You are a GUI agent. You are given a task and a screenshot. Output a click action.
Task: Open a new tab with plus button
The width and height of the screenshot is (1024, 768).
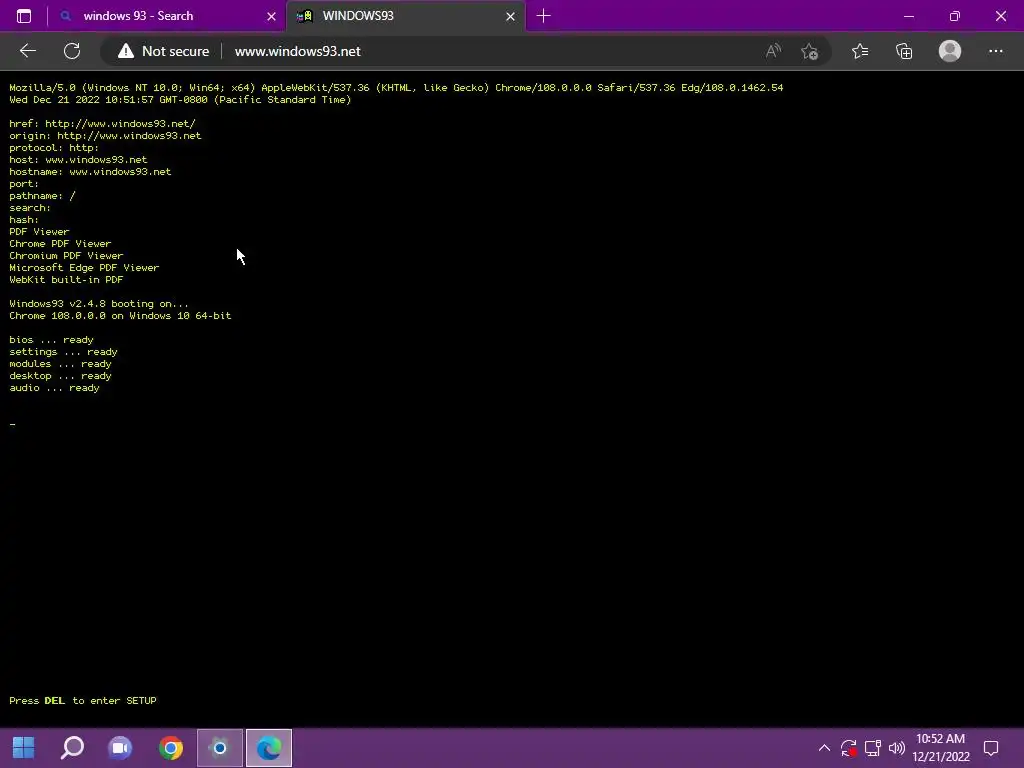[543, 16]
